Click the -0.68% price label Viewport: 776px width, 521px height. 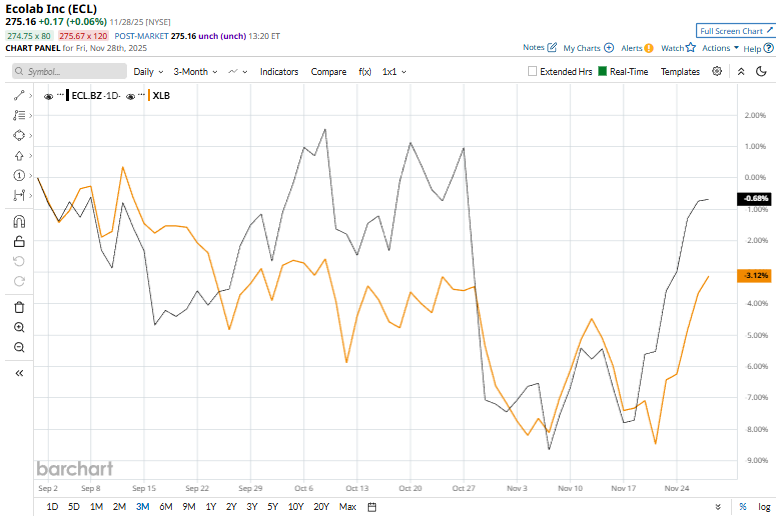pos(754,198)
